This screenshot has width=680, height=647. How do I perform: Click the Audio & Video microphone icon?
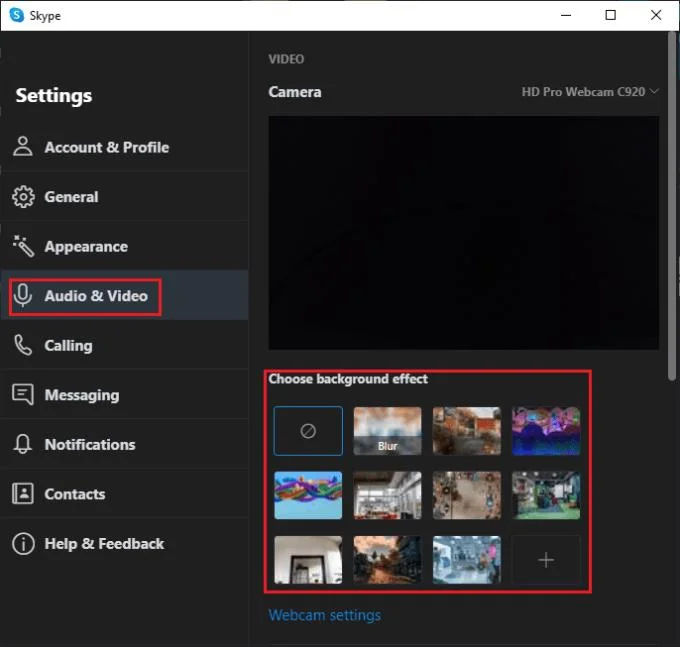(23, 296)
